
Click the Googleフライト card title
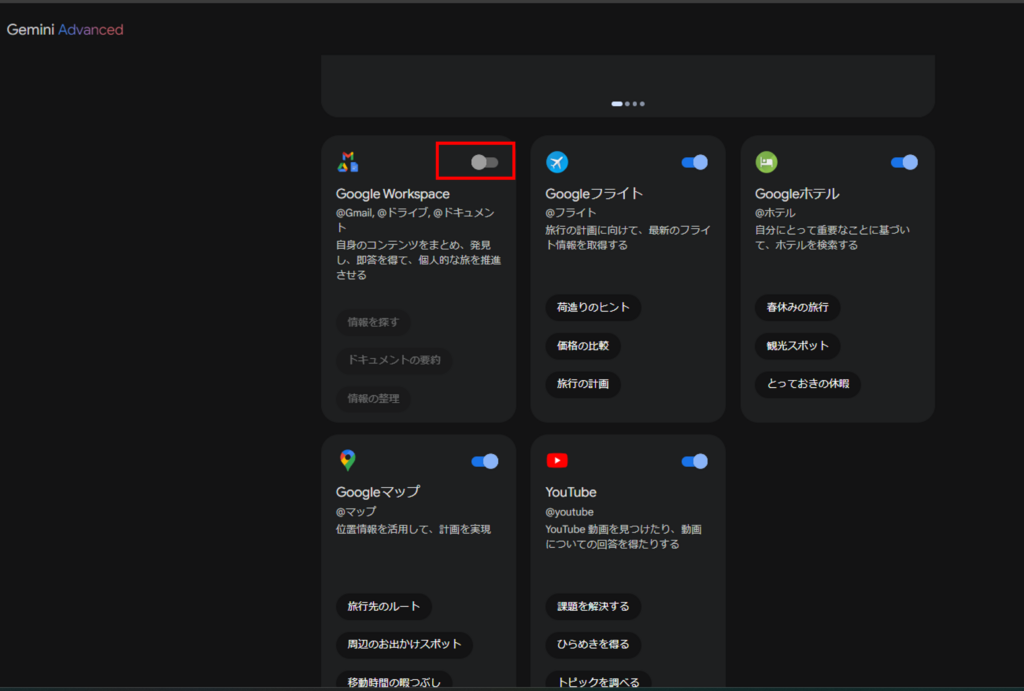(594, 194)
